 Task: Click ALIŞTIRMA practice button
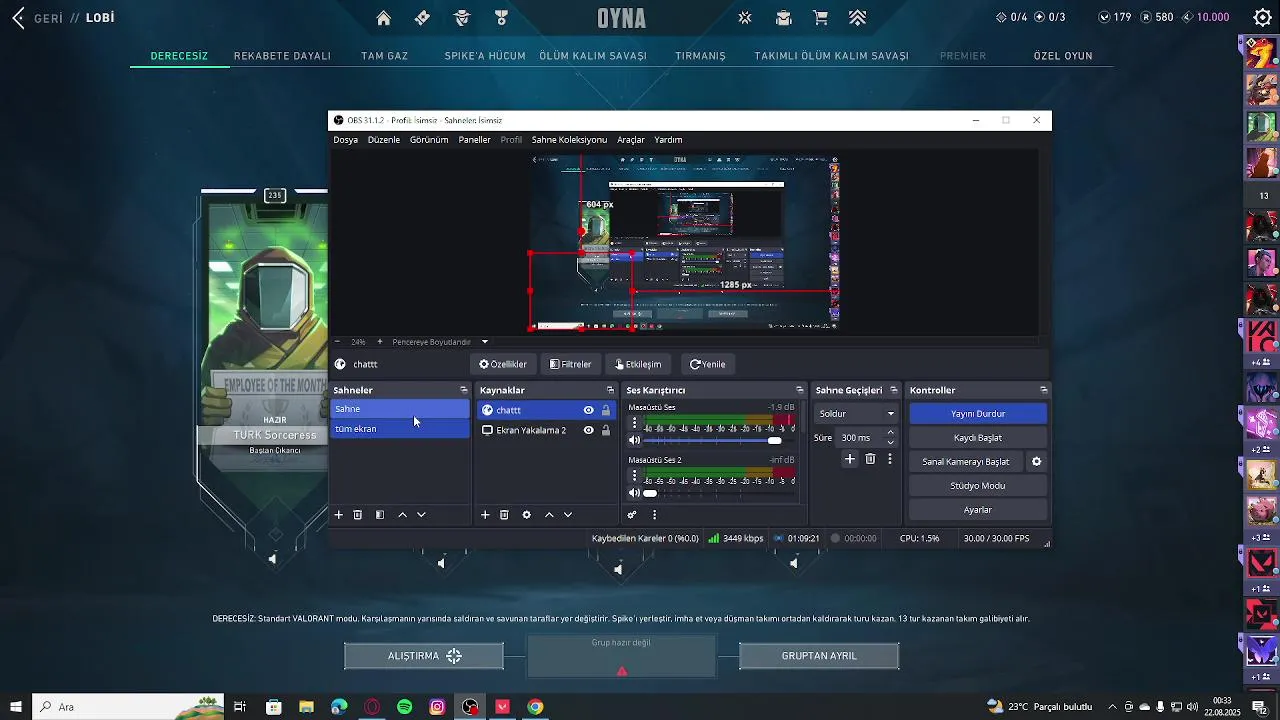click(424, 656)
